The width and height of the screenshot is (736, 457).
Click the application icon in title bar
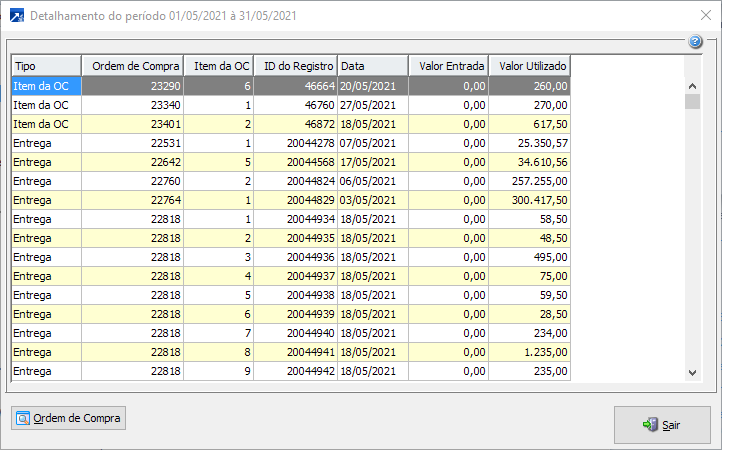[16, 16]
